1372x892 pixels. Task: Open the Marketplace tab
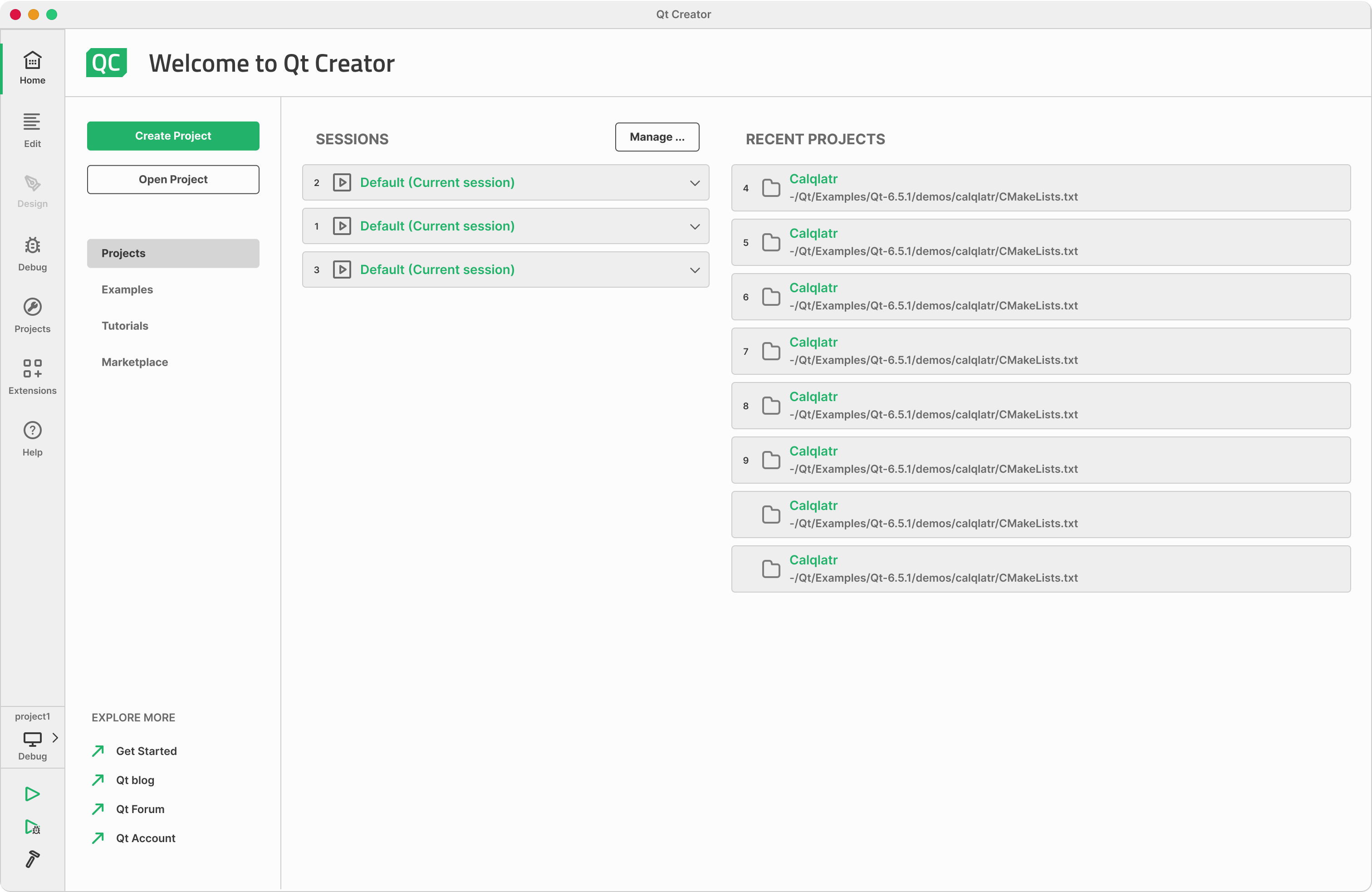(x=134, y=362)
